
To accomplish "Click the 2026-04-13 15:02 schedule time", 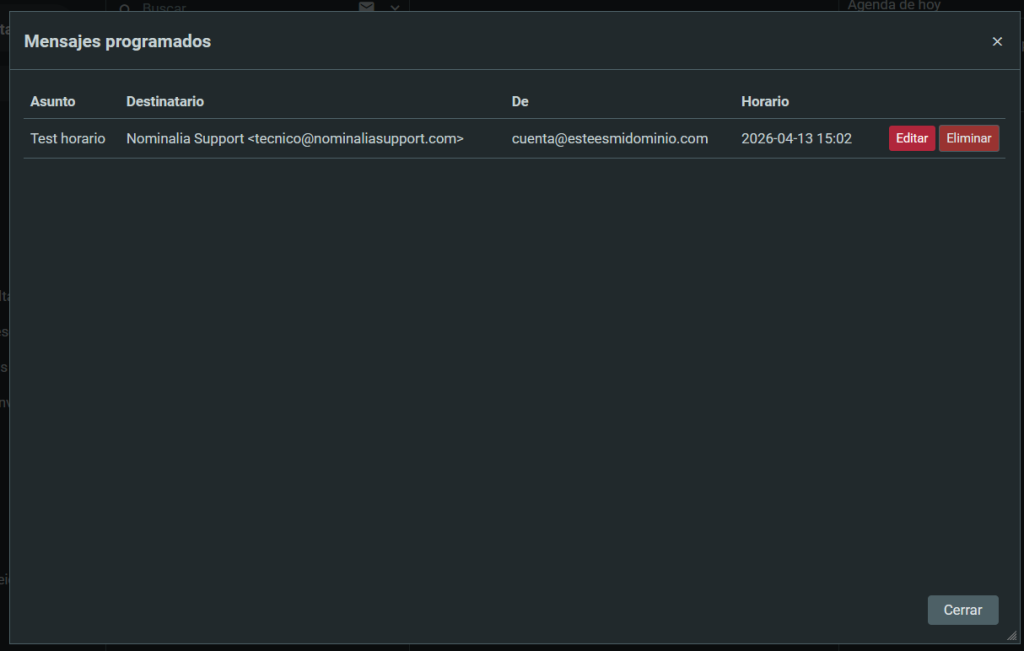I will tap(796, 139).
